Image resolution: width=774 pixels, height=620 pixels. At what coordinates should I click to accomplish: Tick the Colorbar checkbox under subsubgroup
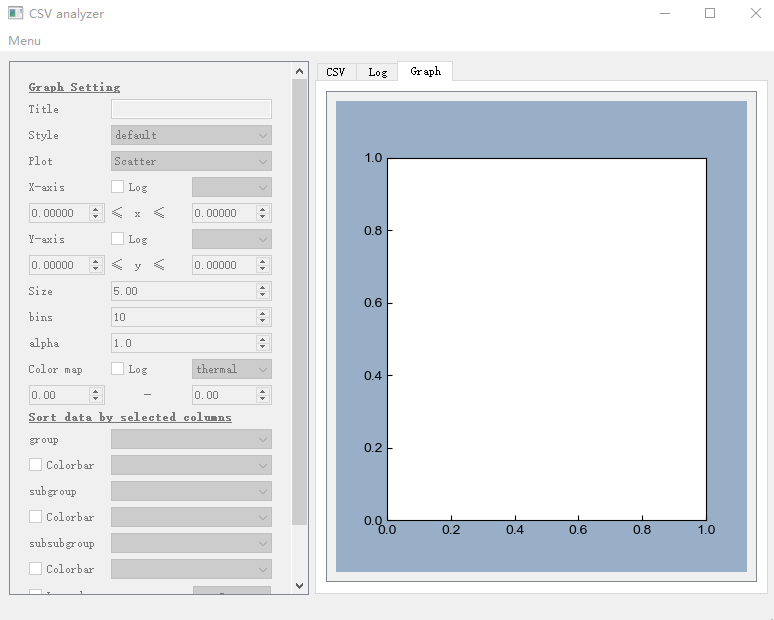click(x=36, y=569)
